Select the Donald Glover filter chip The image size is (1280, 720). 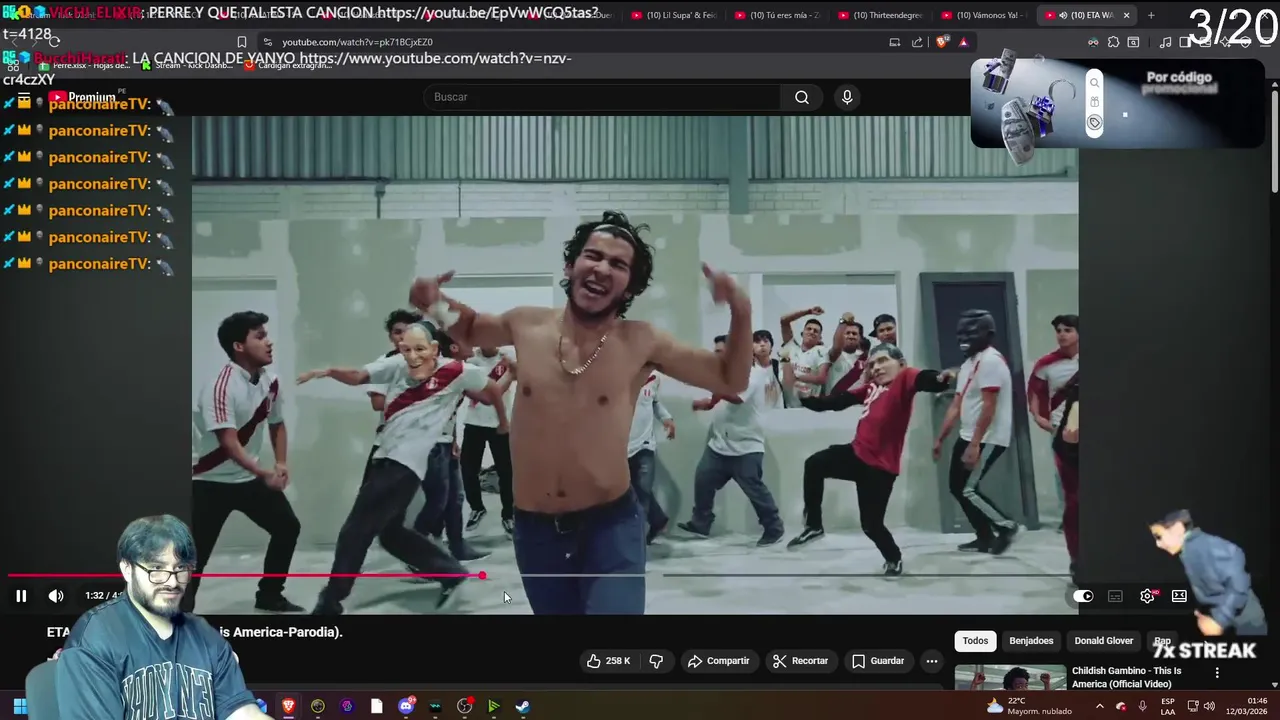(x=1104, y=641)
